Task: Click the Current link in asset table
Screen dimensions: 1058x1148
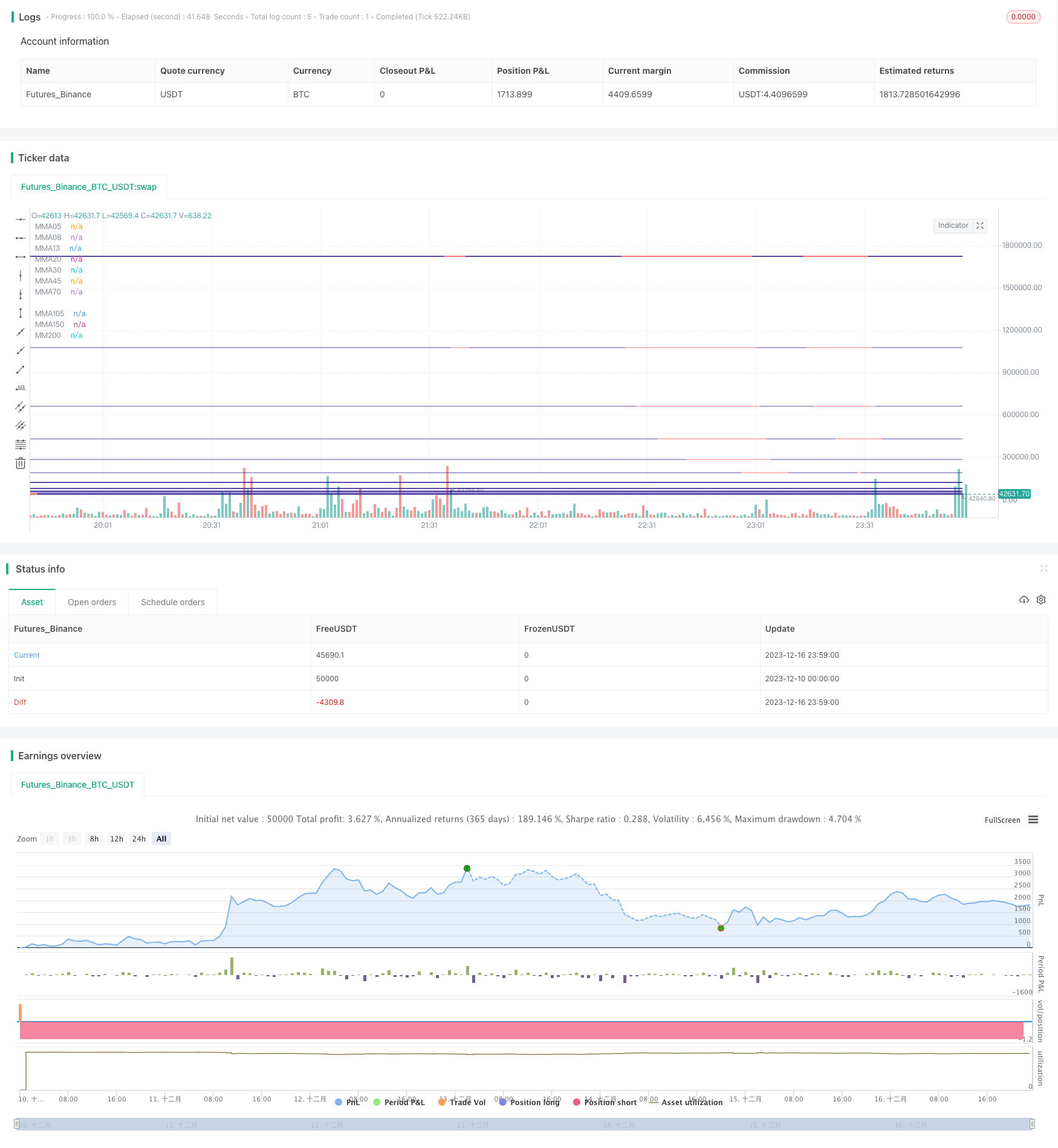Action: coord(27,655)
